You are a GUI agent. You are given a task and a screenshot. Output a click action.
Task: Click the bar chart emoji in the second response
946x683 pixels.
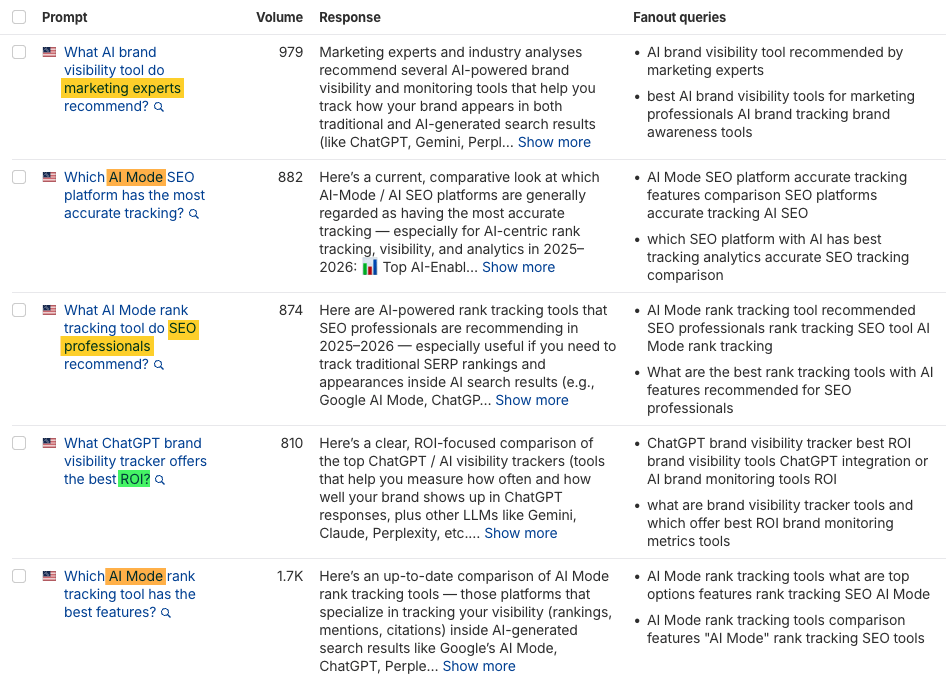[x=372, y=267]
